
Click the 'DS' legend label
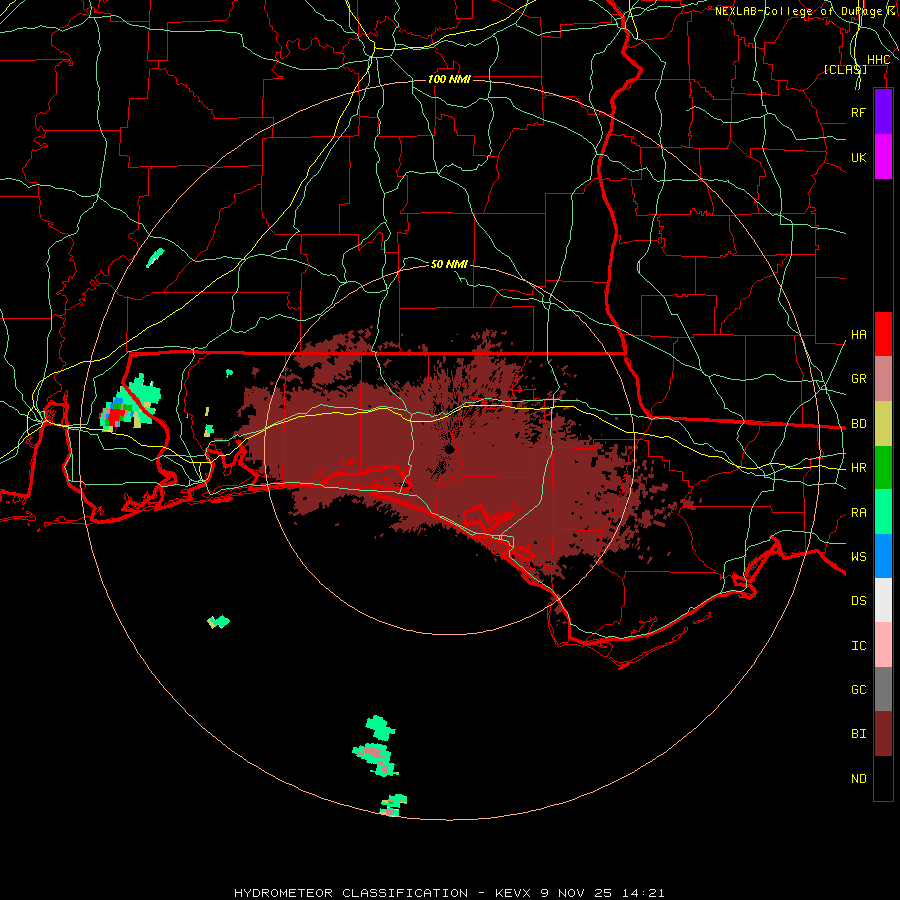(858, 601)
